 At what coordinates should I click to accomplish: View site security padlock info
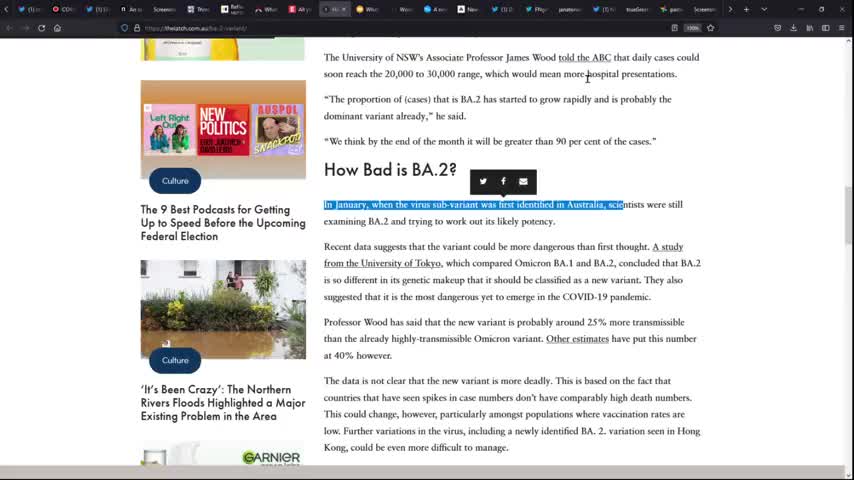(x=137, y=28)
